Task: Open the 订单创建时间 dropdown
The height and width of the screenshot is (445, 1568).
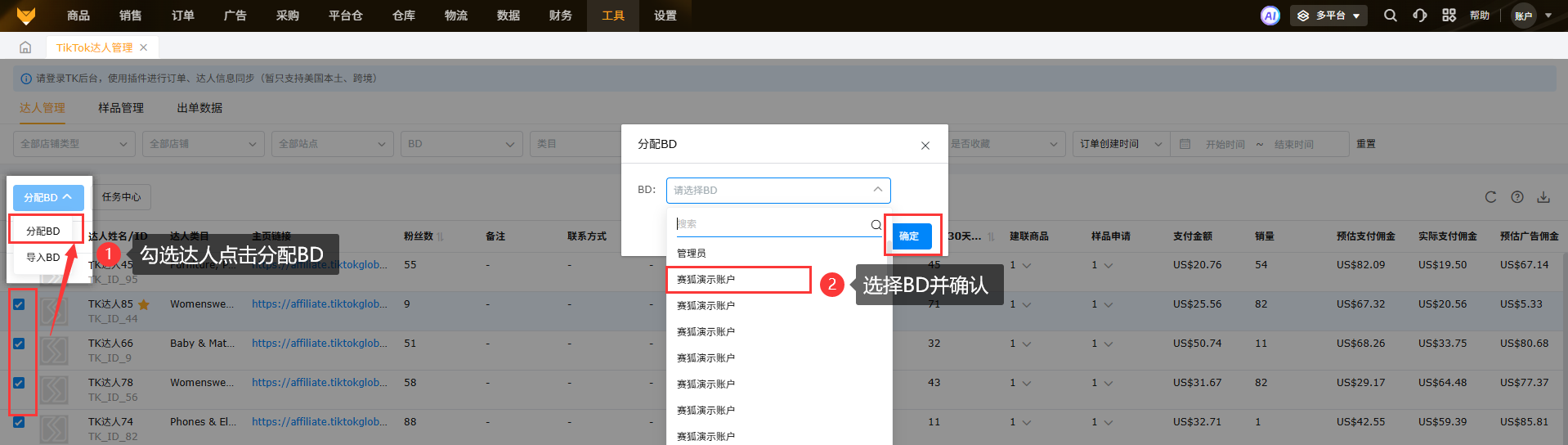Action: 1121,144
